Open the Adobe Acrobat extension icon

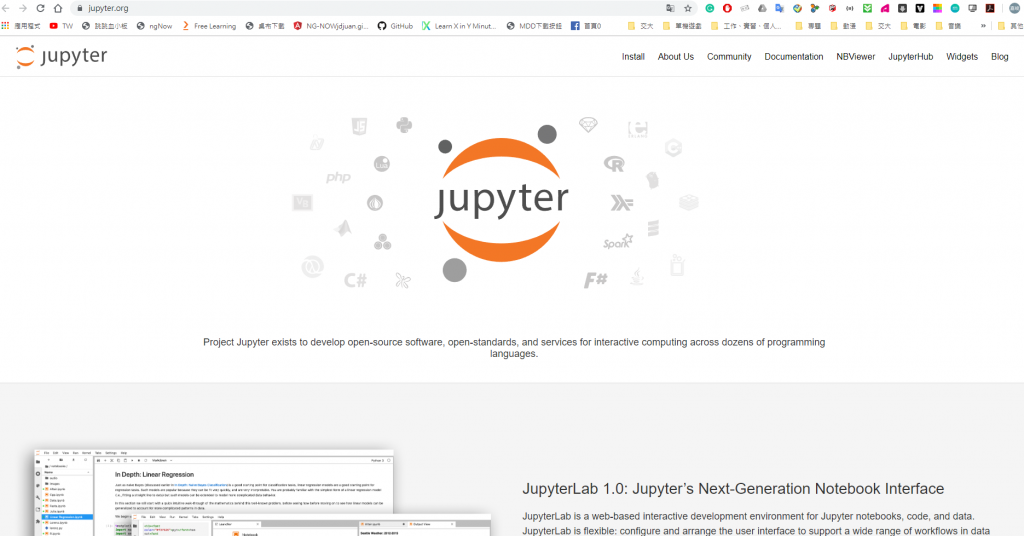990,8
